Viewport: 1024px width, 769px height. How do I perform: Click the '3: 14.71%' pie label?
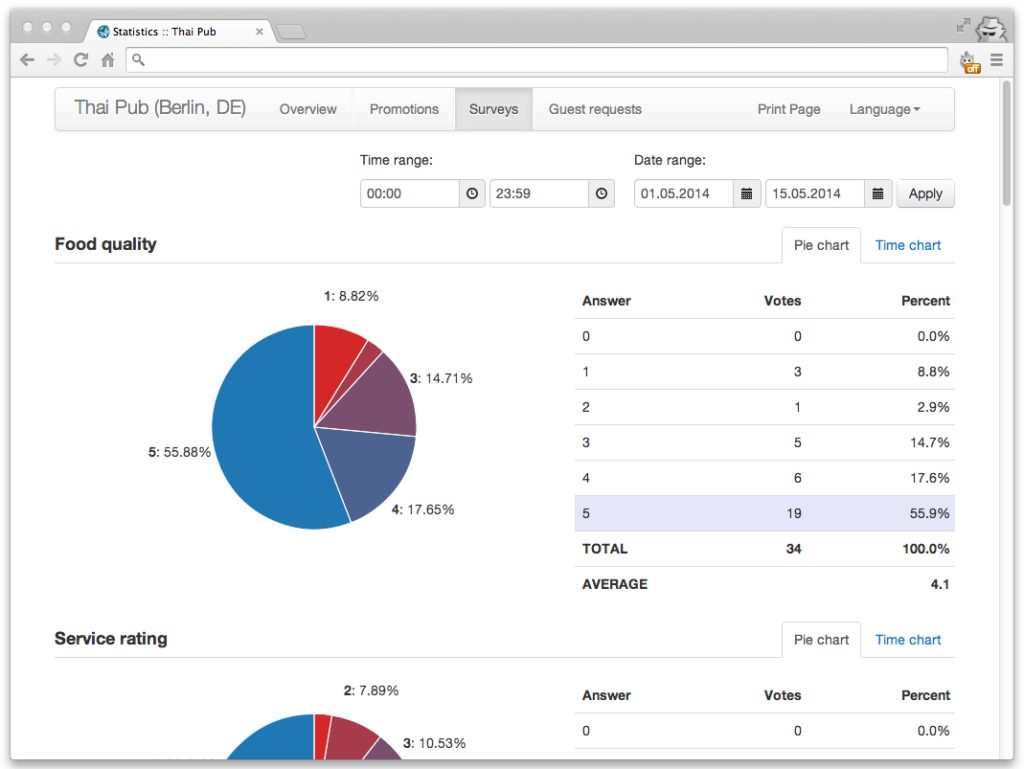click(x=441, y=378)
